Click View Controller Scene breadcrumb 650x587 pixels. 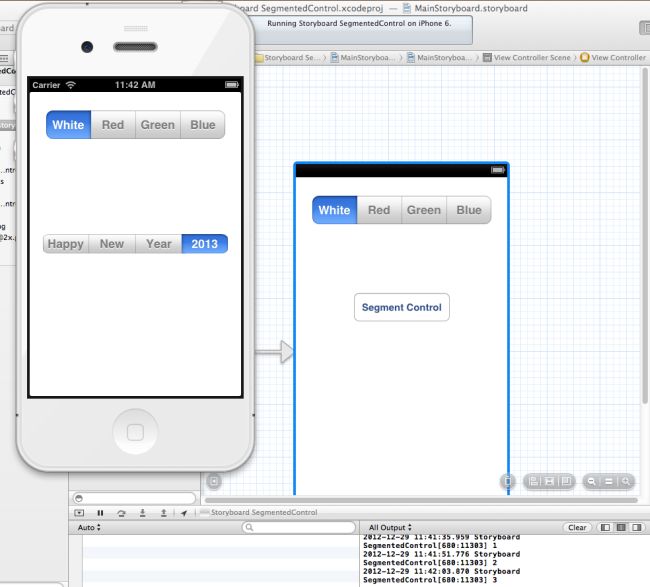coord(527,58)
